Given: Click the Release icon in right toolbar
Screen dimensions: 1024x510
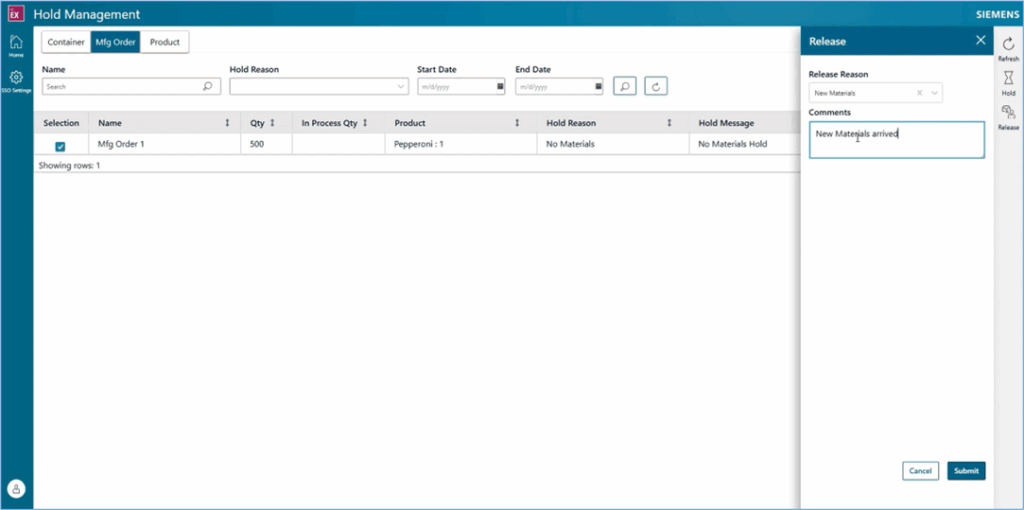Looking at the screenshot, I should pyautogui.click(x=1008, y=114).
